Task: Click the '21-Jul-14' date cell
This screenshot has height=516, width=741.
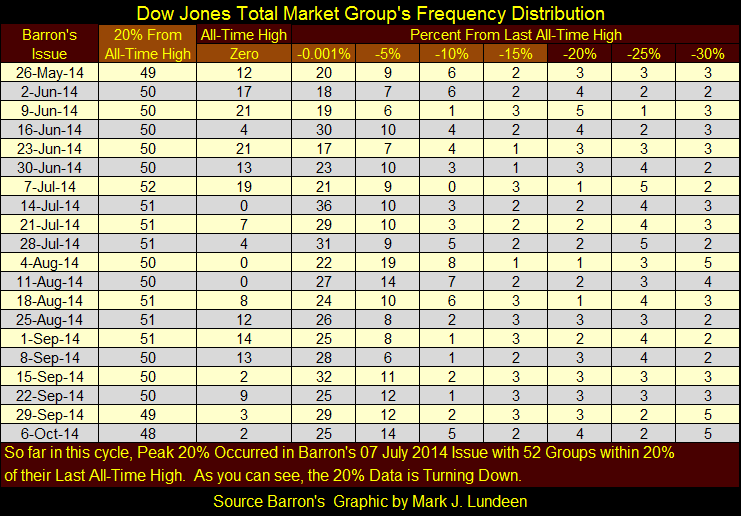Action: click(x=49, y=224)
